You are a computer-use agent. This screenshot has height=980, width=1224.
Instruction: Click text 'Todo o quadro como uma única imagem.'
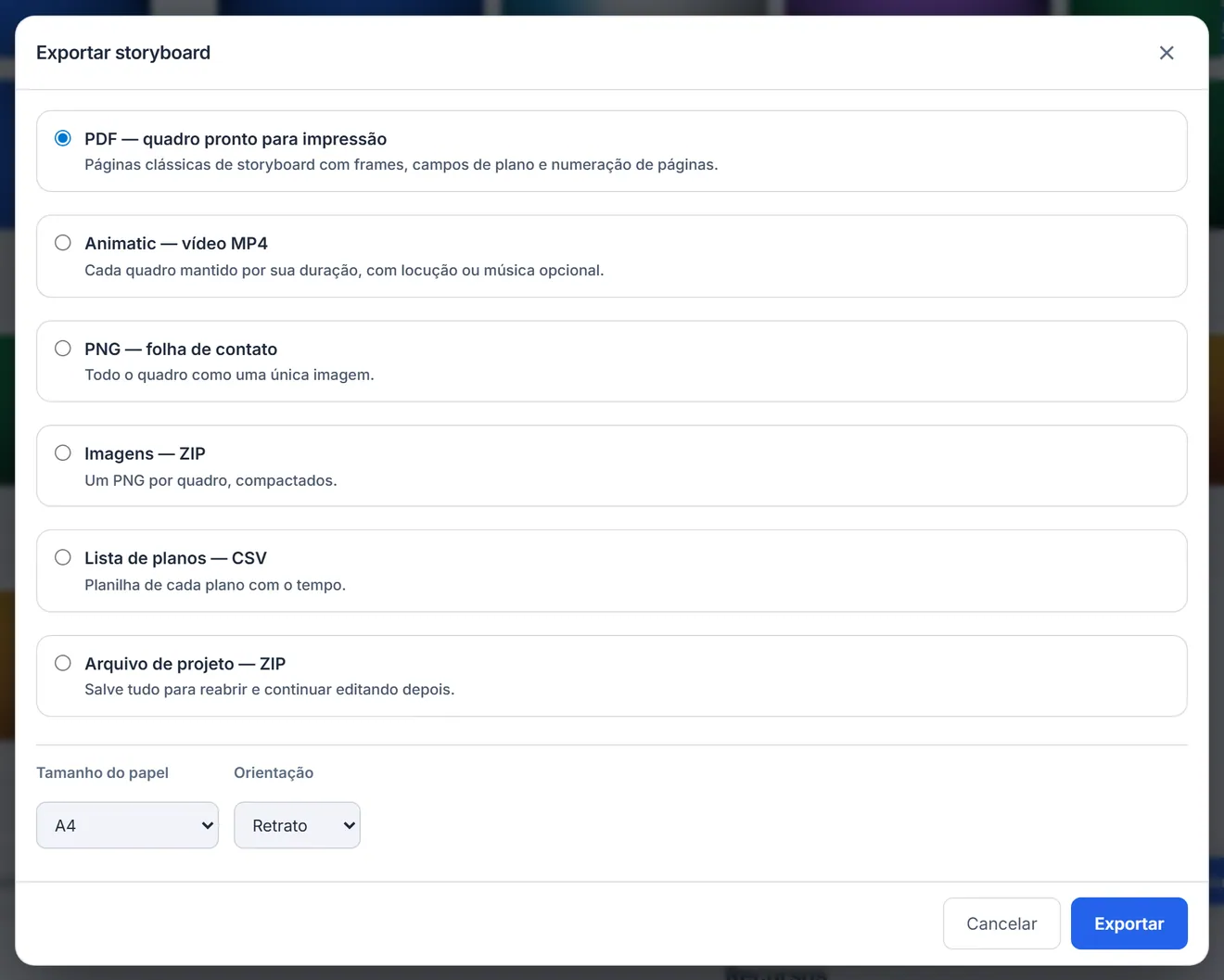[229, 375]
